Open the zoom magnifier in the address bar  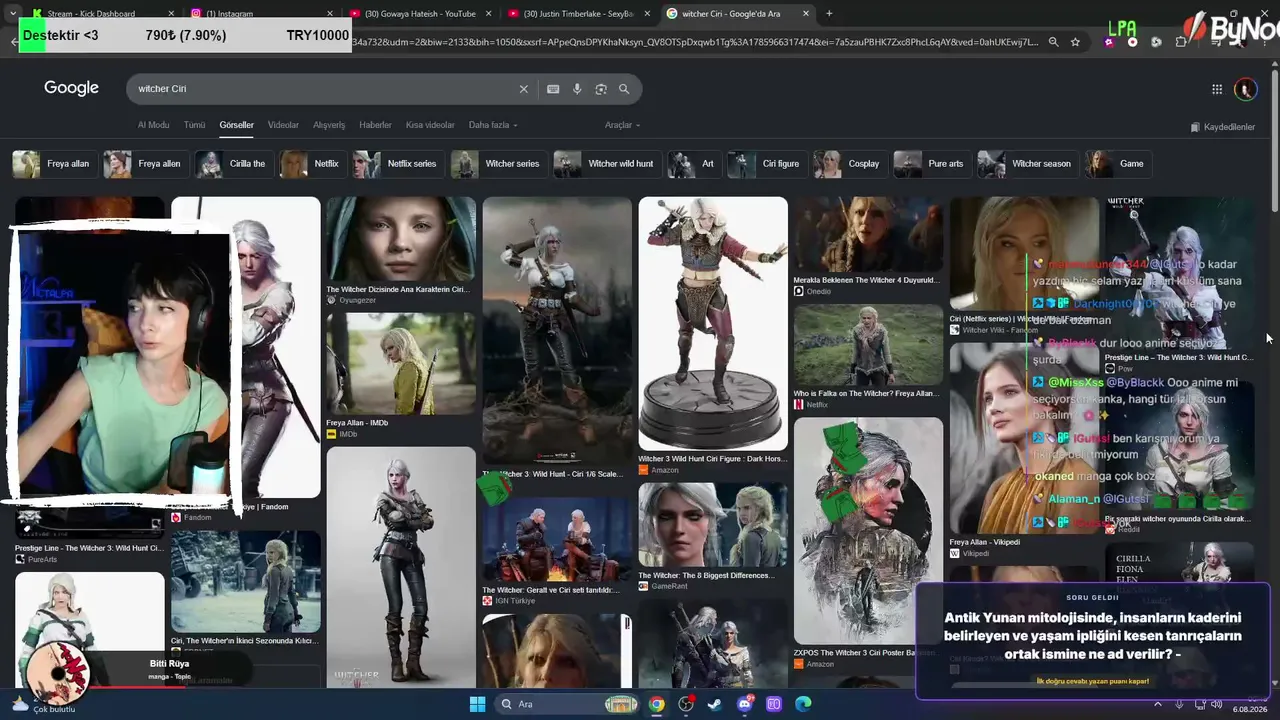pos(1053,42)
